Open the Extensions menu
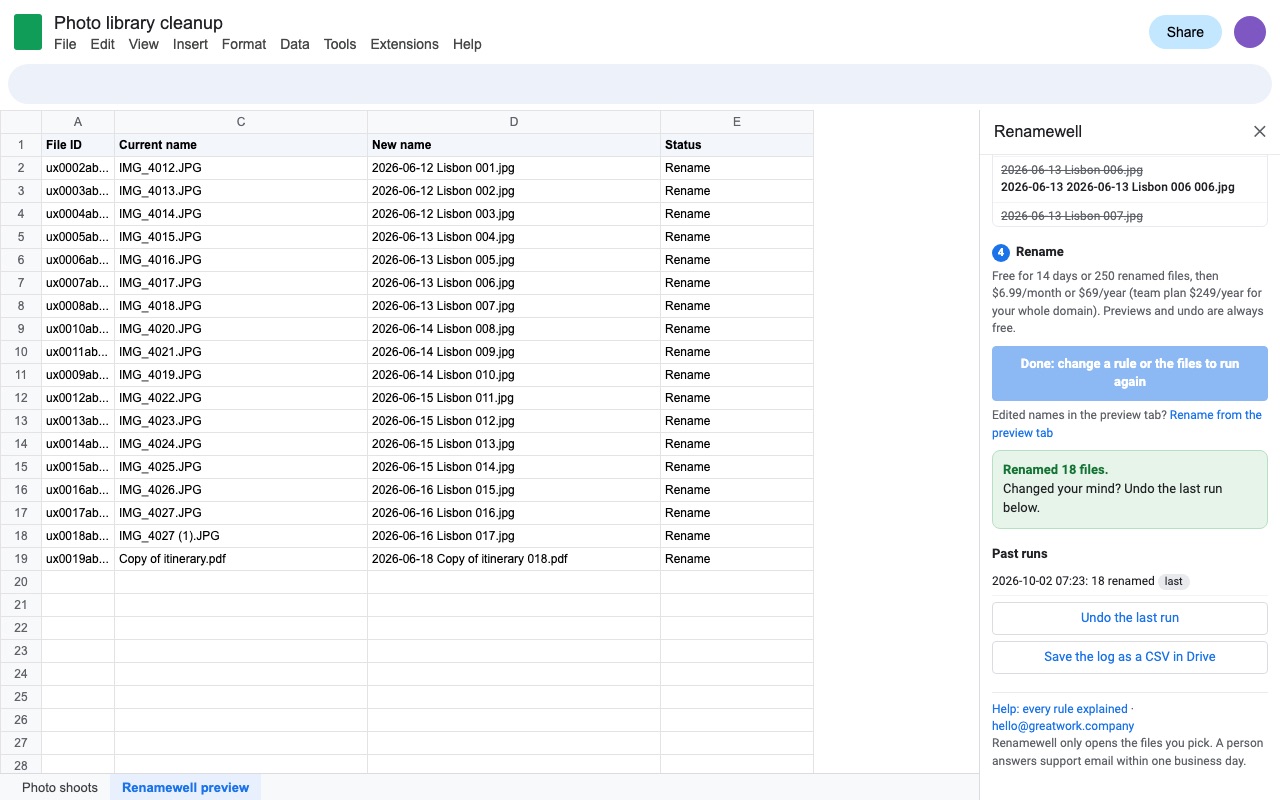Image resolution: width=1280 pixels, height=800 pixels. (x=404, y=44)
